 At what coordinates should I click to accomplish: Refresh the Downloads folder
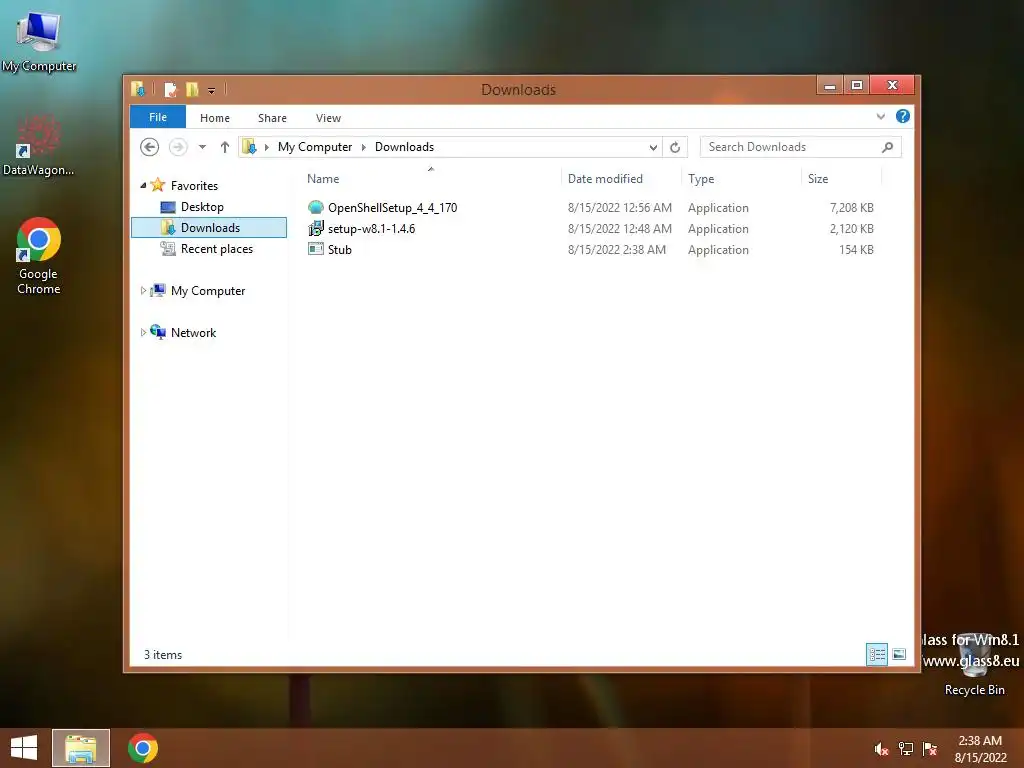(x=675, y=148)
